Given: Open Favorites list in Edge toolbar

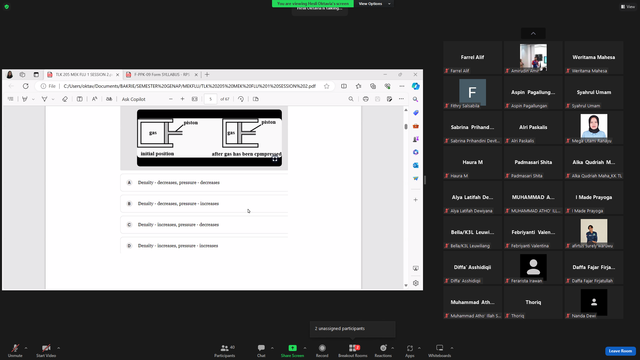Looking at the screenshot, I should 358,86.
